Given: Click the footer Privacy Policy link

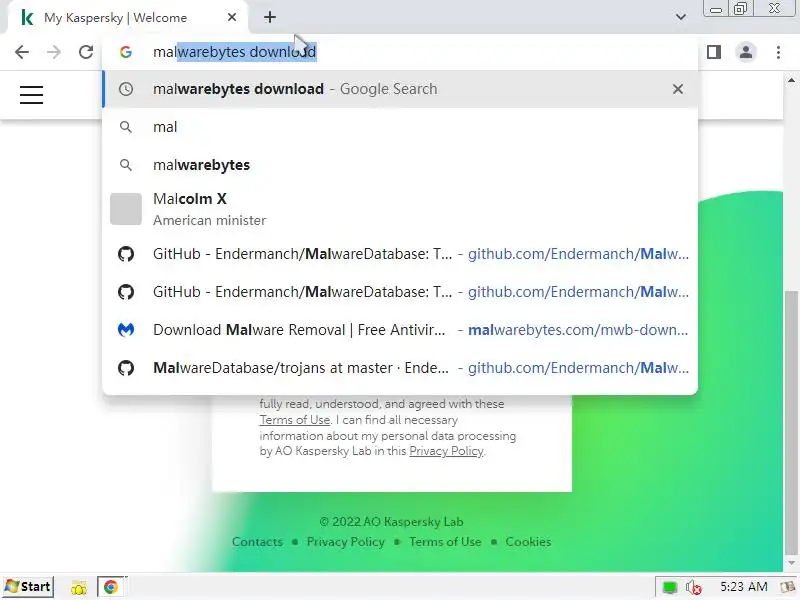Looking at the screenshot, I should [x=345, y=542].
